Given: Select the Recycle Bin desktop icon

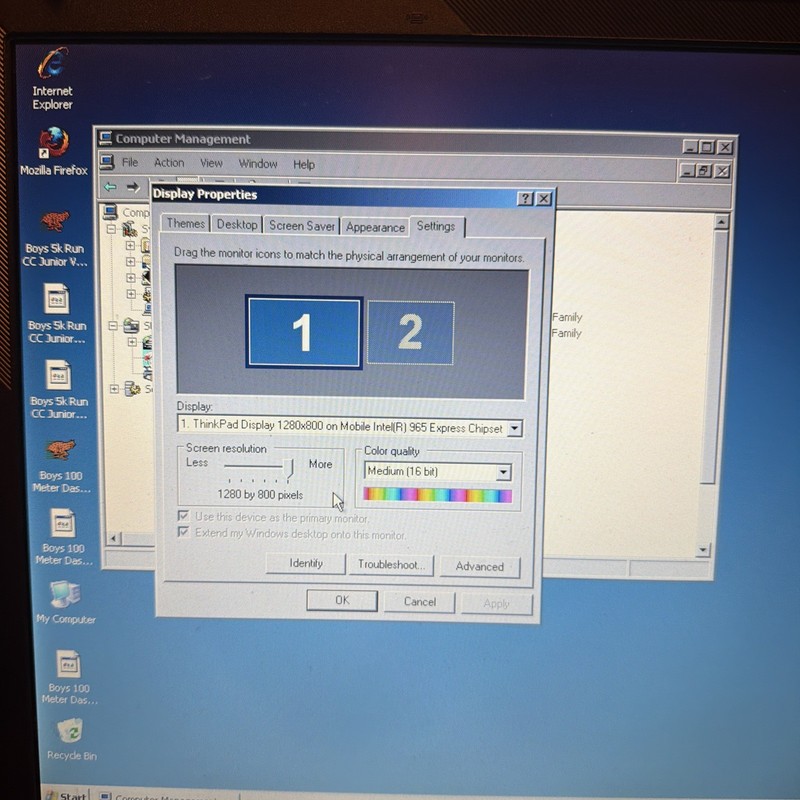Looking at the screenshot, I should pyautogui.click(x=70, y=732).
